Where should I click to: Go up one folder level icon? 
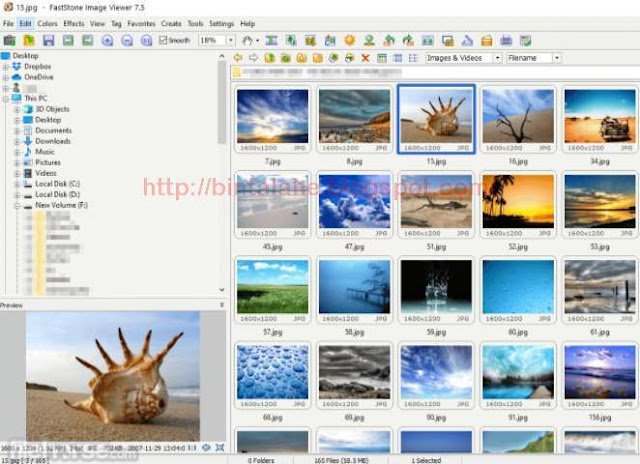tap(269, 58)
